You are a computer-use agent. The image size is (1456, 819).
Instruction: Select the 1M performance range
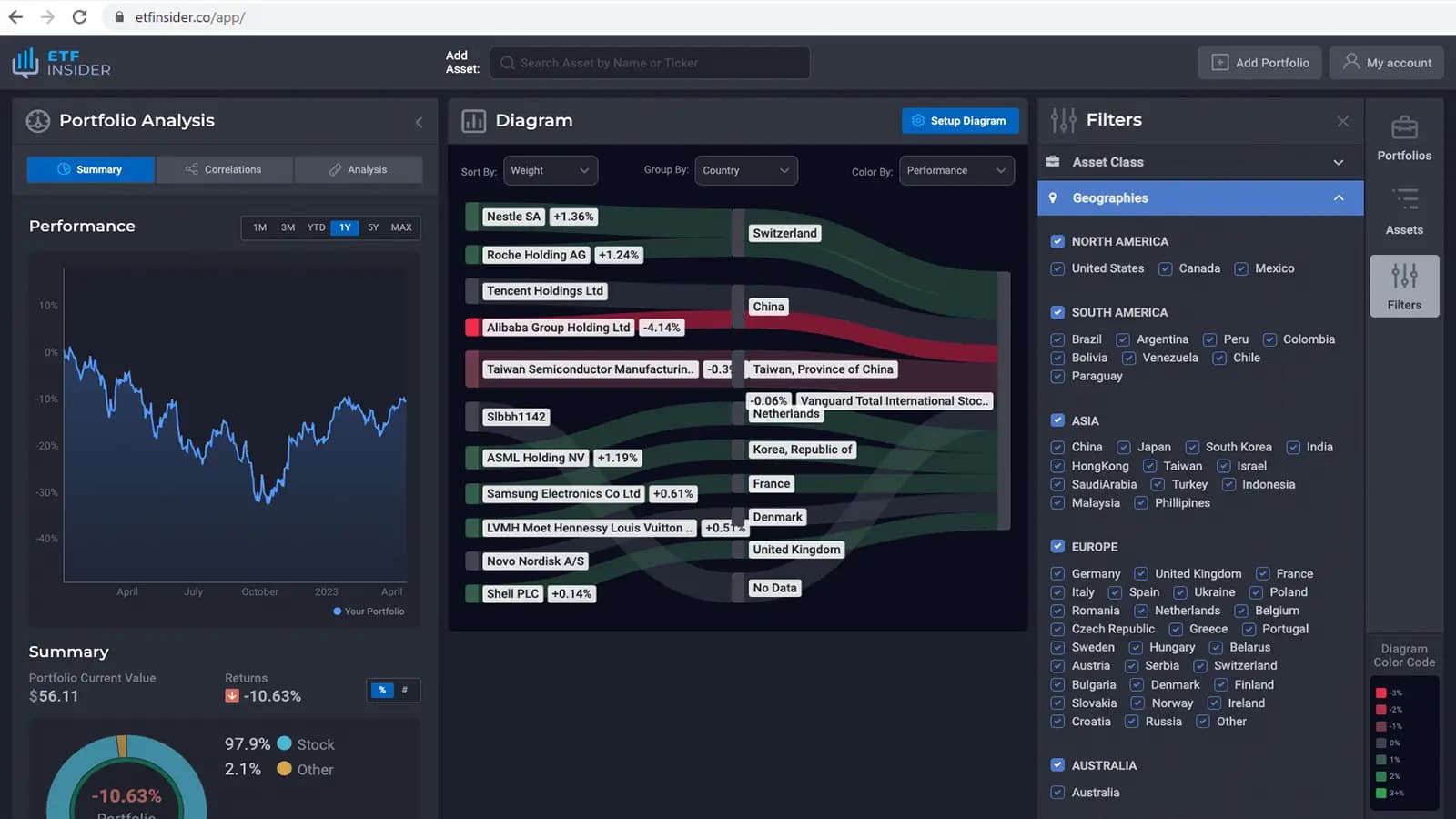[260, 227]
